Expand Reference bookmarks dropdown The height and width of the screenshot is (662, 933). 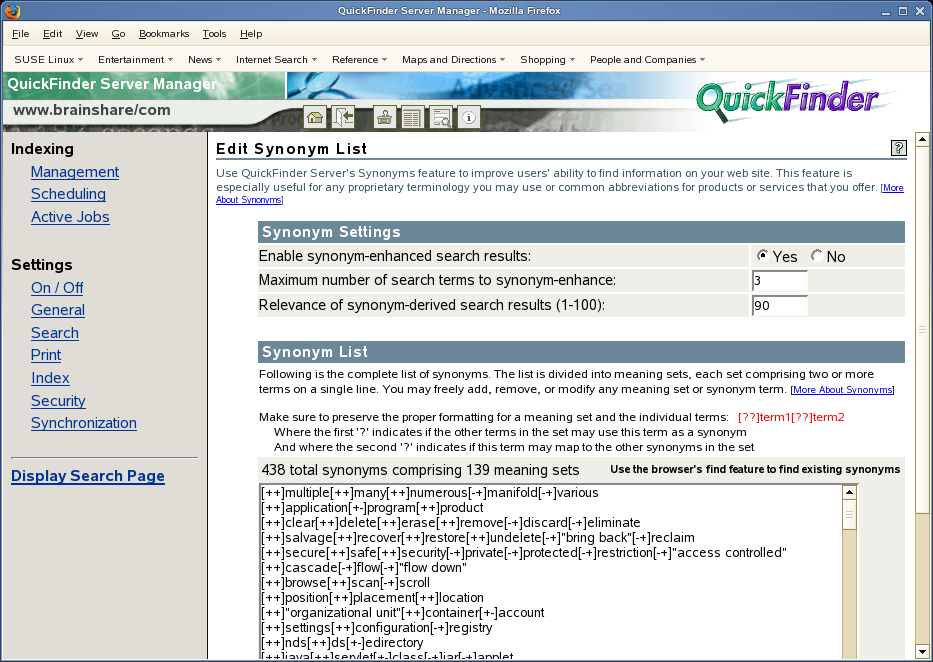(x=360, y=59)
